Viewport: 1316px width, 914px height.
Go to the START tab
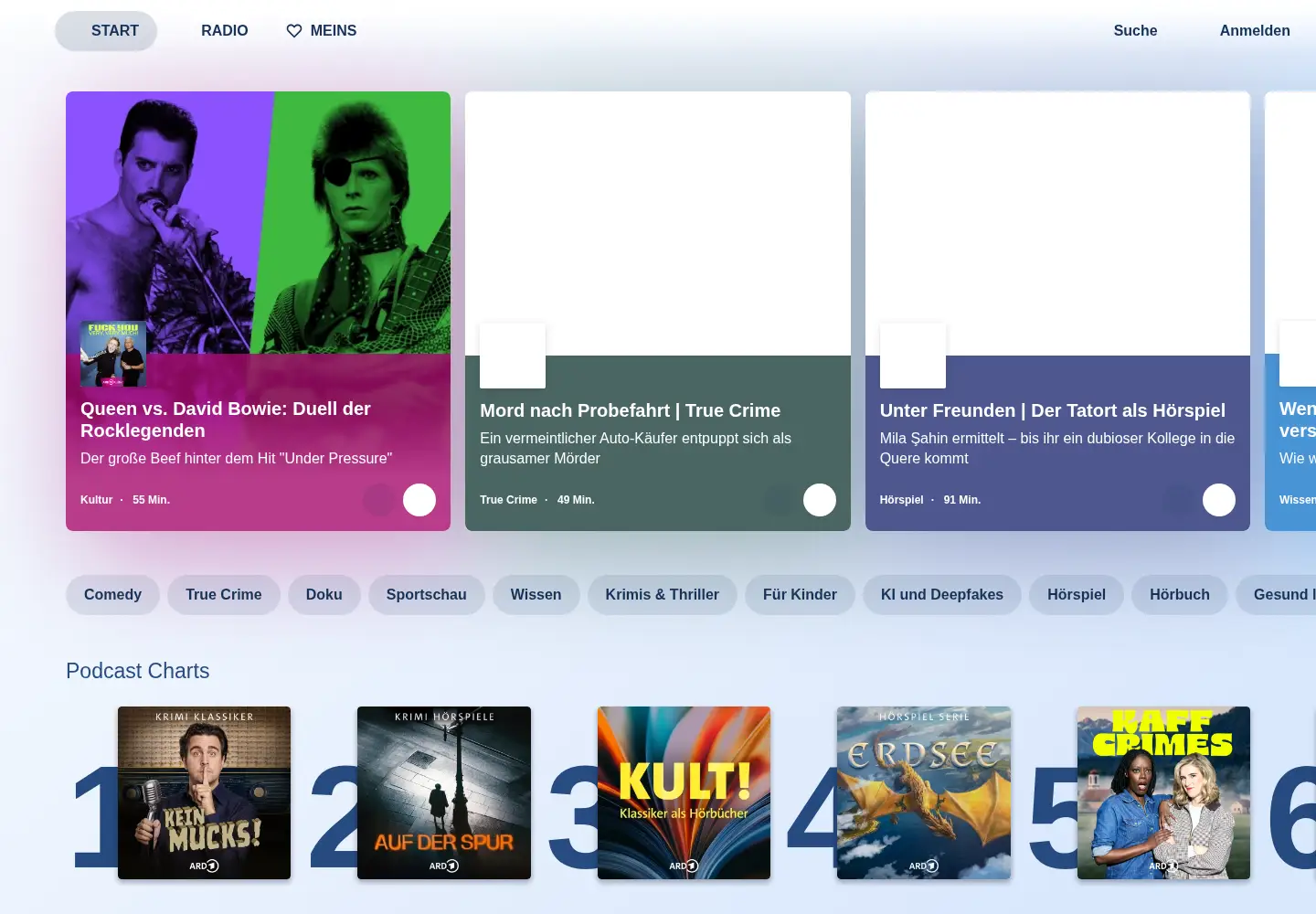tap(106, 31)
